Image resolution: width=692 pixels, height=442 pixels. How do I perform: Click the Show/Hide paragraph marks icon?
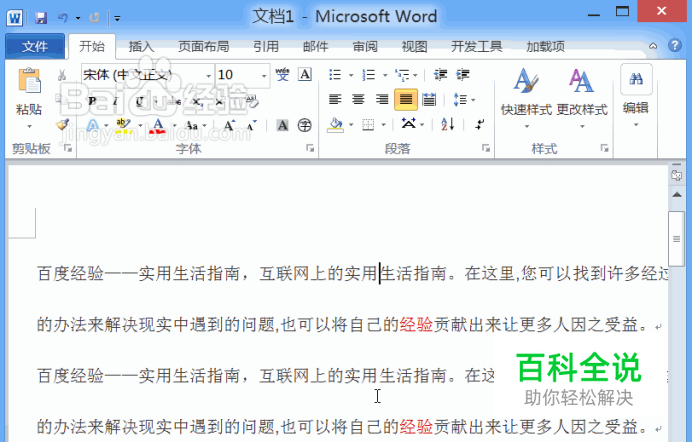point(480,125)
